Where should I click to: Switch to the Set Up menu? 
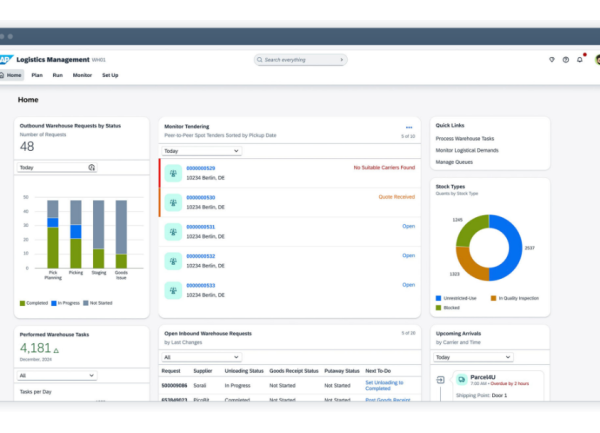click(x=110, y=75)
